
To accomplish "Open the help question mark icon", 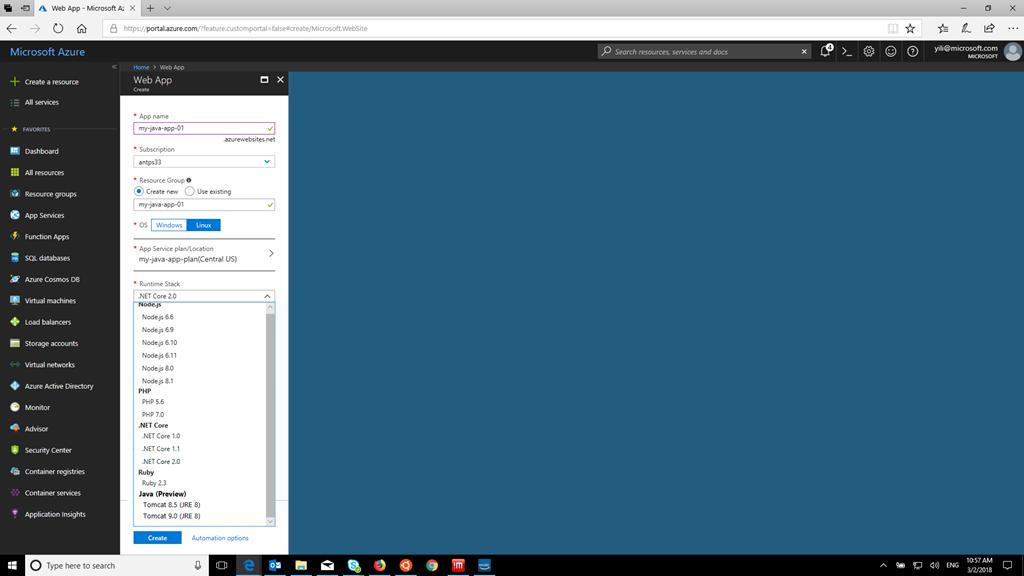I will click(x=912, y=52).
